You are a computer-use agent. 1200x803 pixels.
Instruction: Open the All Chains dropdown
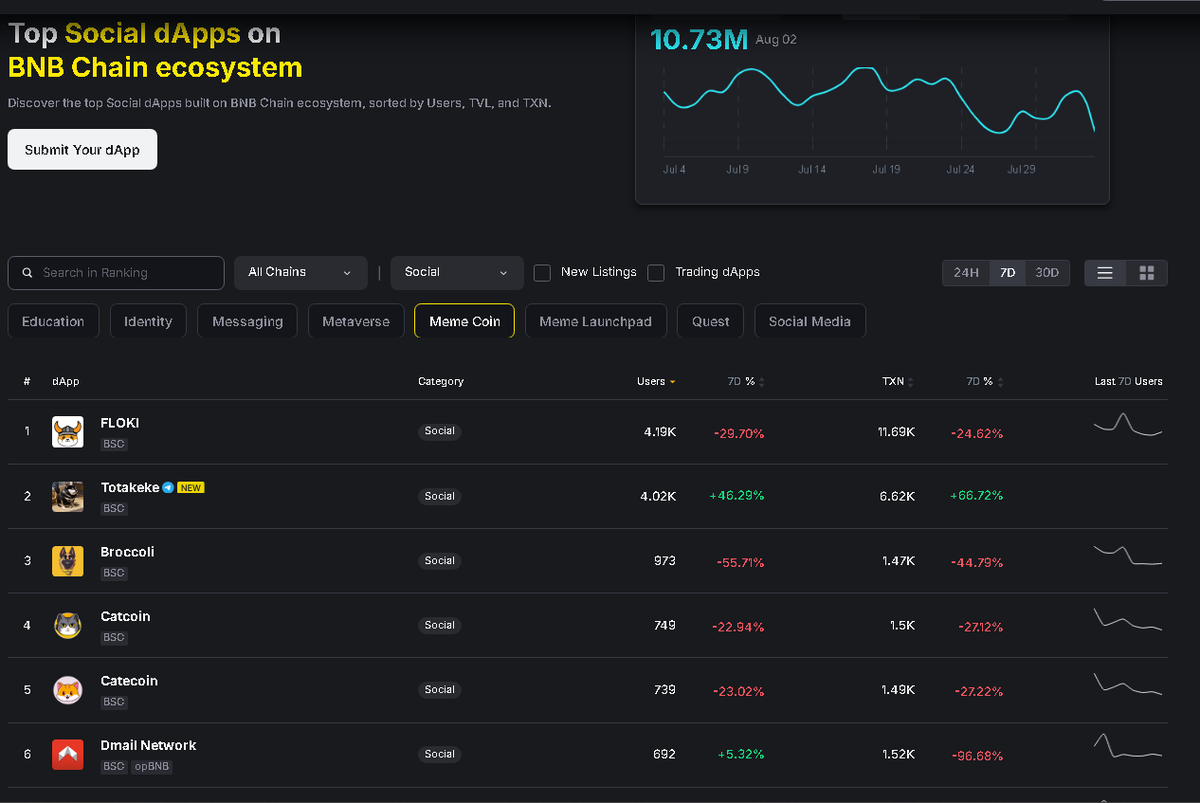point(301,273)
